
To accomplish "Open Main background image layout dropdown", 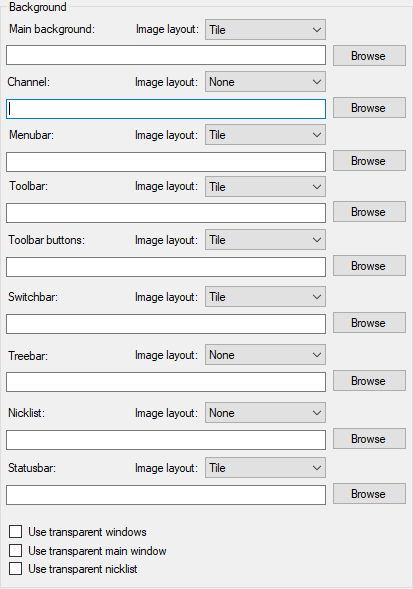I will pyautogui.click(x=265, y=30).
